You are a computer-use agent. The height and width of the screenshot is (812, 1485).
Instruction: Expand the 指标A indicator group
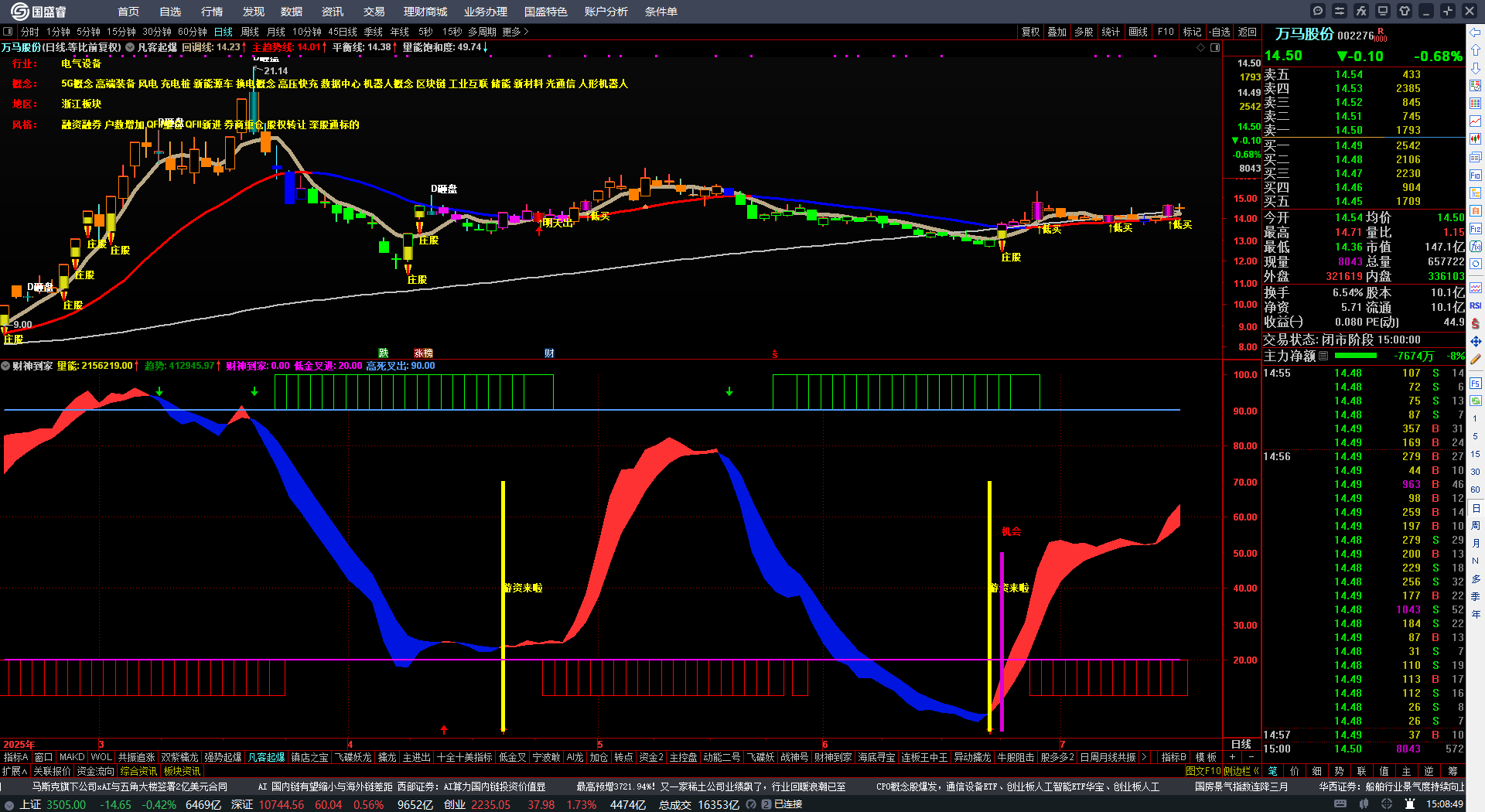[x=15, y=757]
